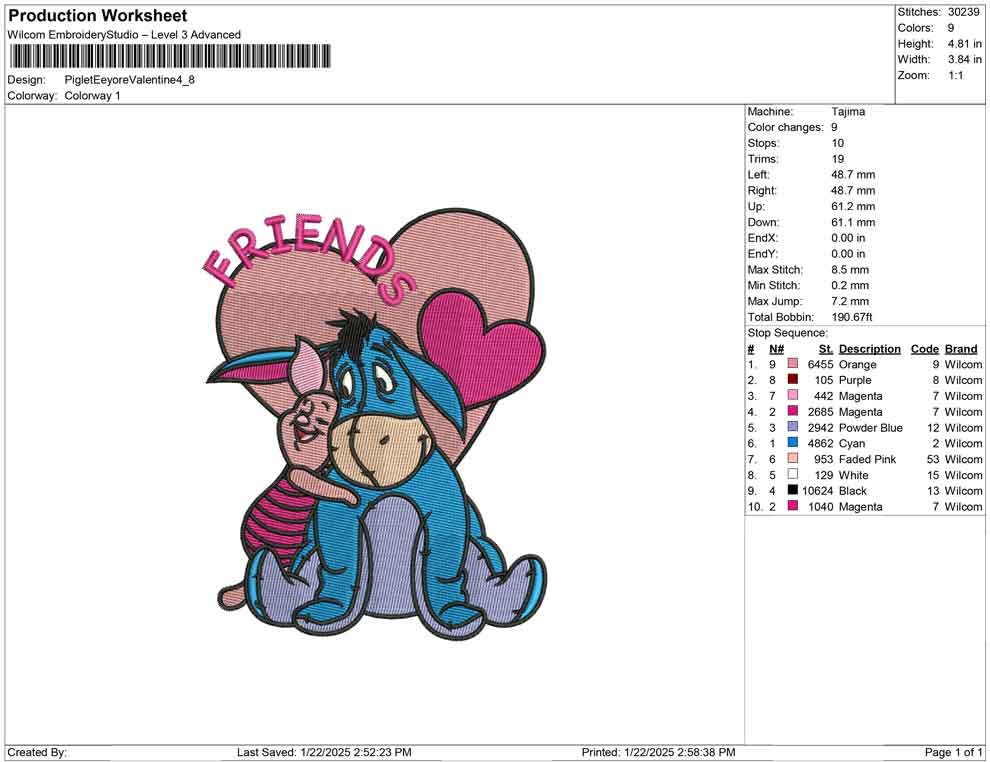Viewport: 990px width, 762px height.
Task: Select the Stops value "10"
Action: click(x=837, y=143)
